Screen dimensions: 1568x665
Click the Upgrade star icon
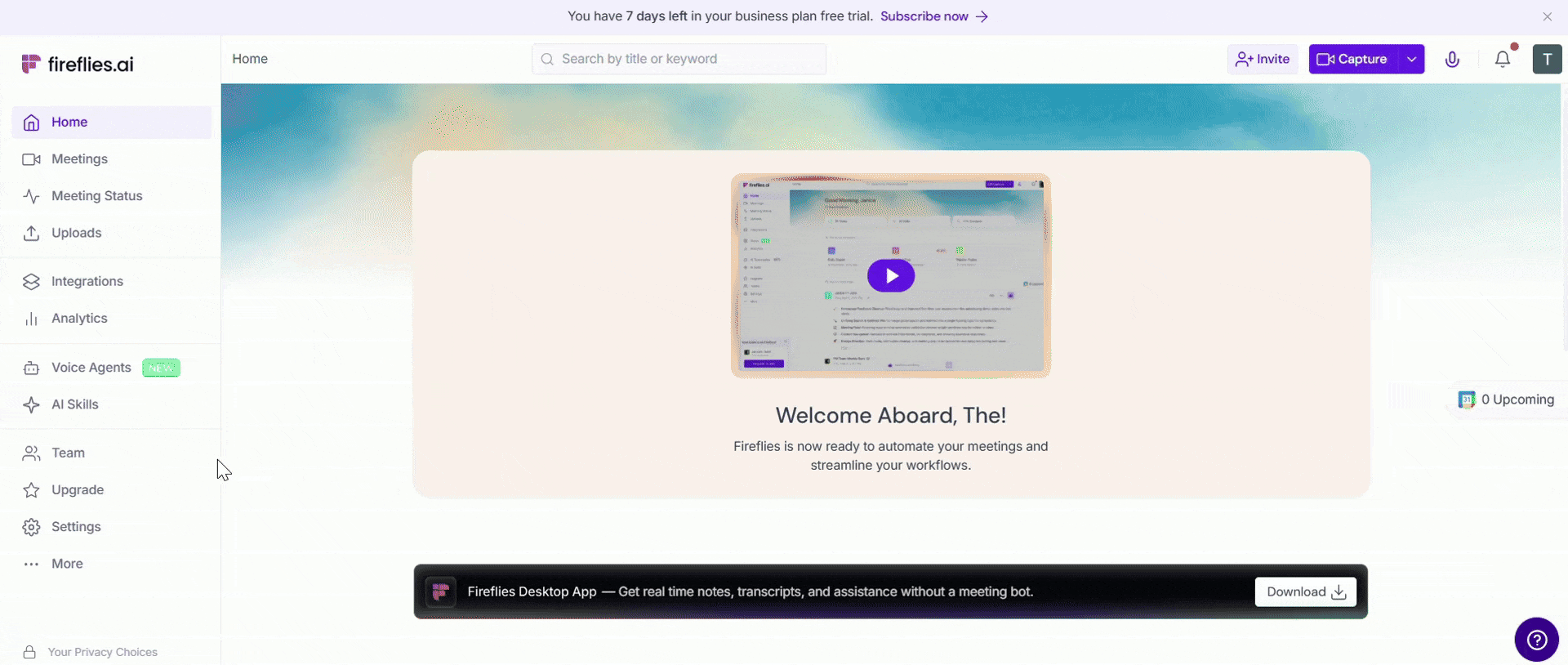point(31,490)
